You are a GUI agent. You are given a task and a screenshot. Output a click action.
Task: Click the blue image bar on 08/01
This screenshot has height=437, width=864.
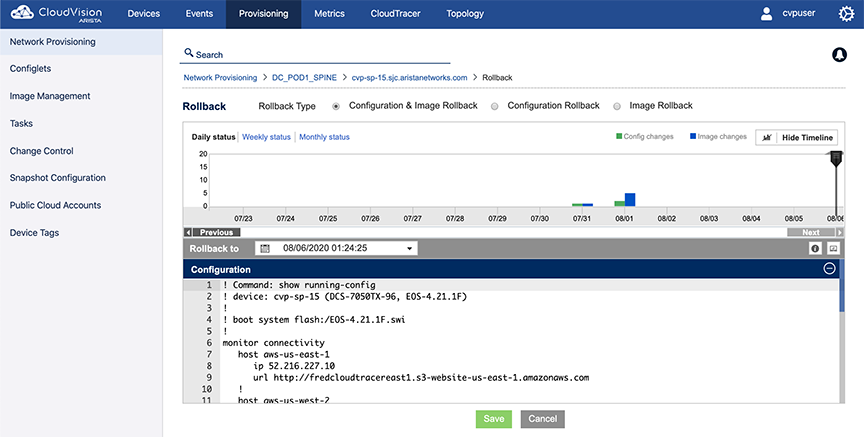[630, 199]
